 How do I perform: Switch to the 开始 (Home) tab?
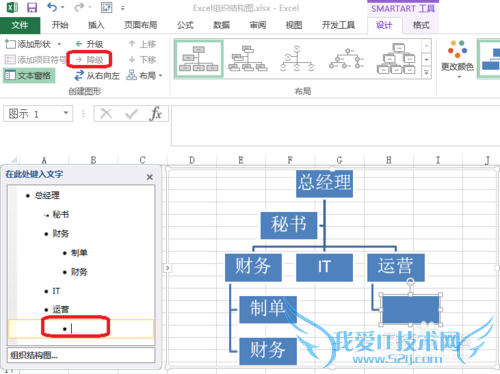tap(60, 25)
